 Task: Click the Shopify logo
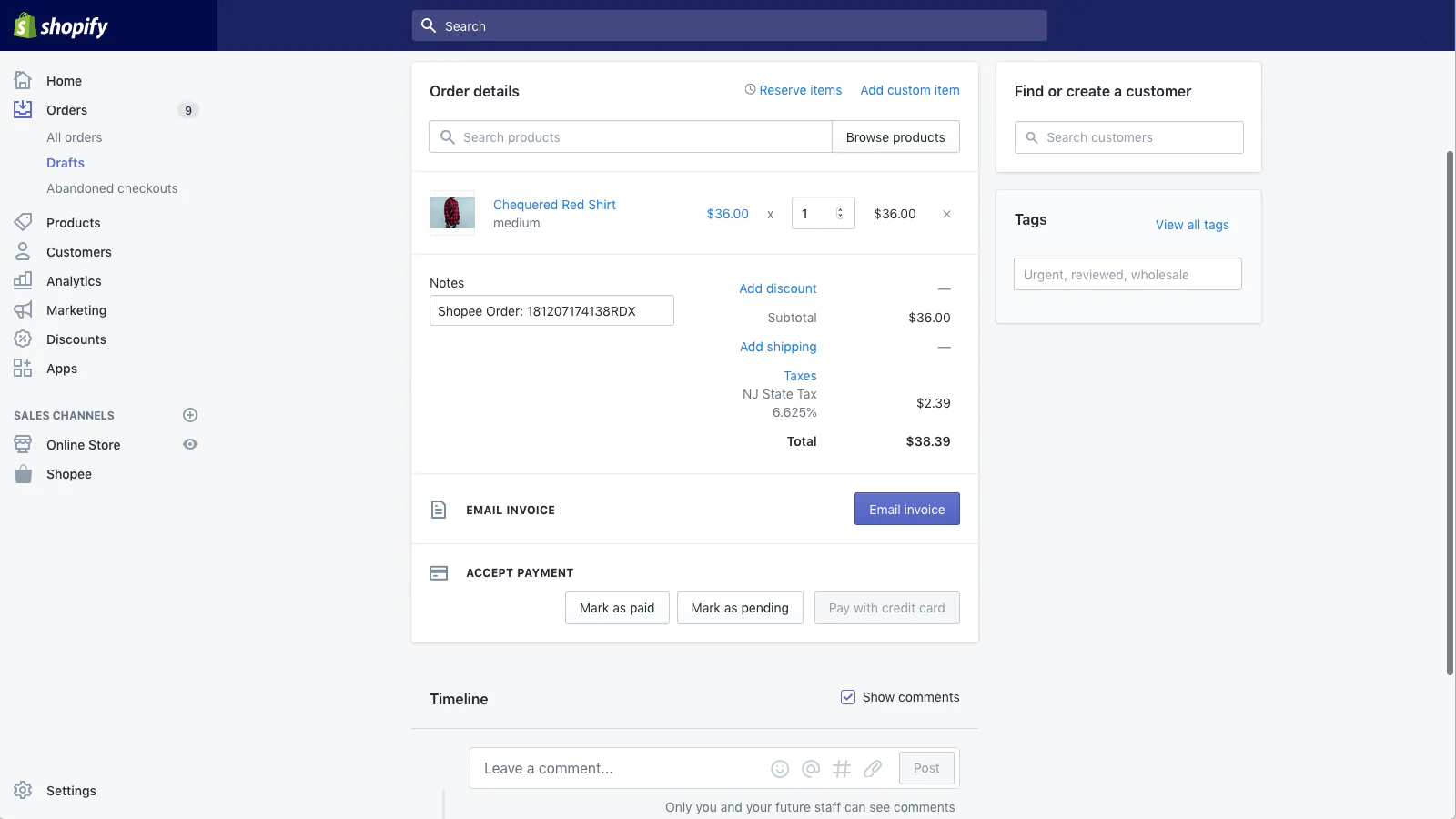coord(61,25)
